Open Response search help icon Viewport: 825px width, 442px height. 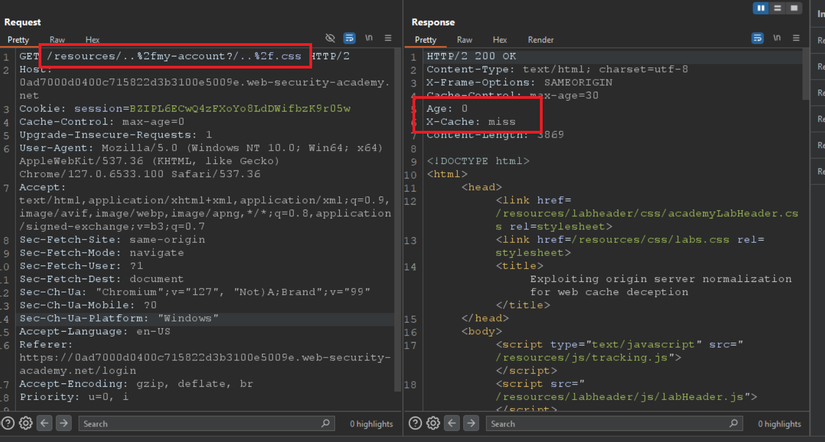coord(415,423)
